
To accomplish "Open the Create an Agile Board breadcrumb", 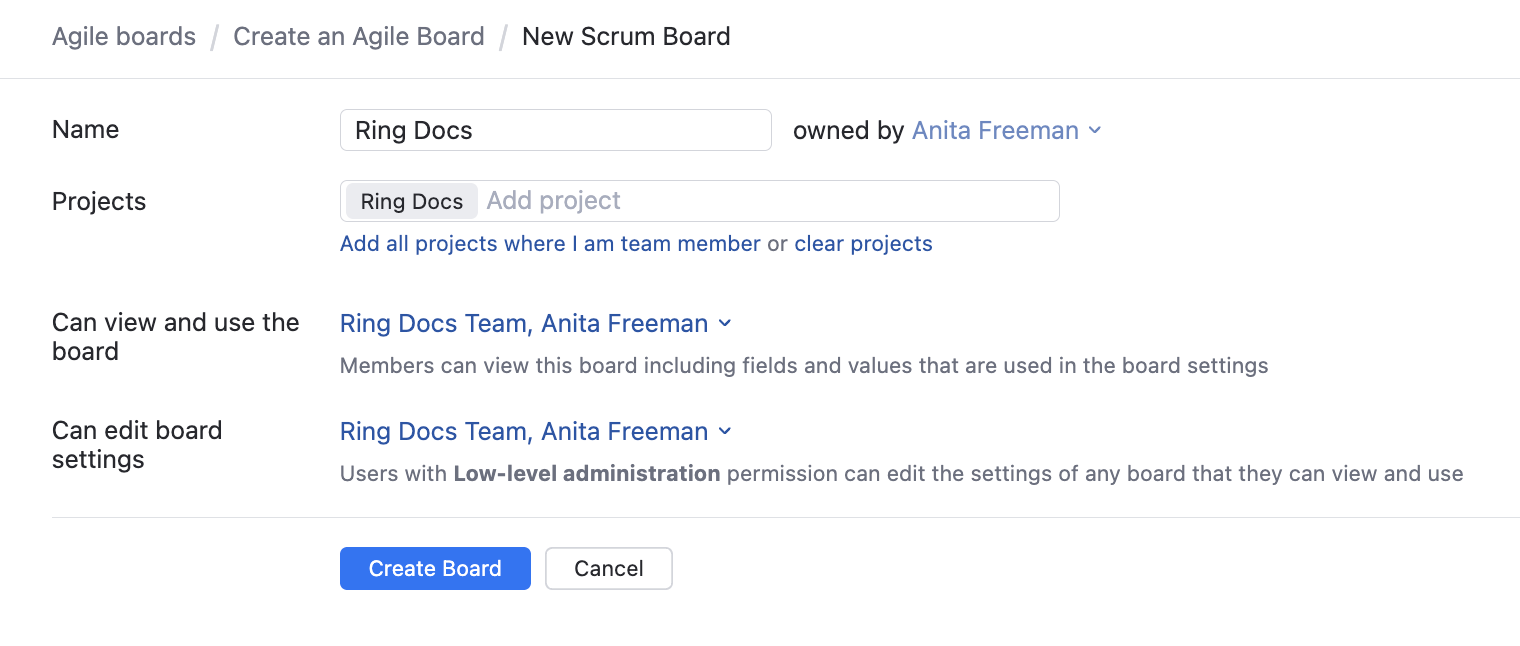I will (358, 36).
